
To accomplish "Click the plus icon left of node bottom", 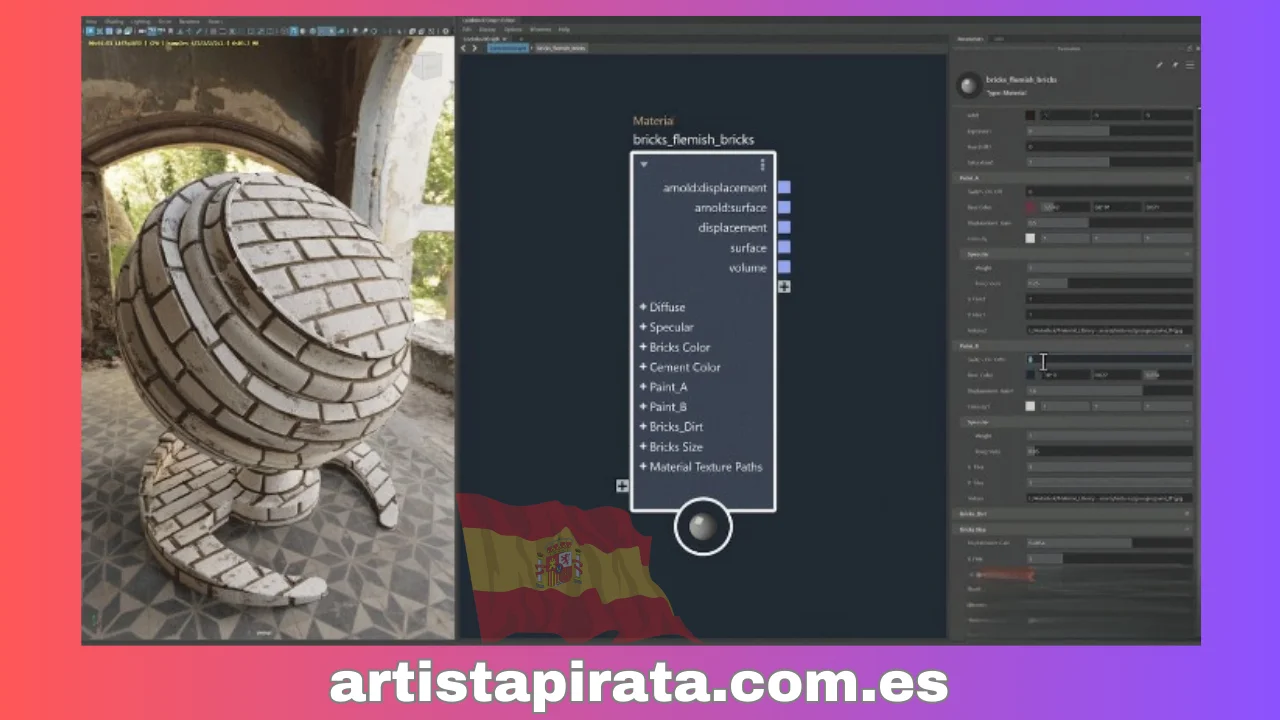I will pos(622,486).
